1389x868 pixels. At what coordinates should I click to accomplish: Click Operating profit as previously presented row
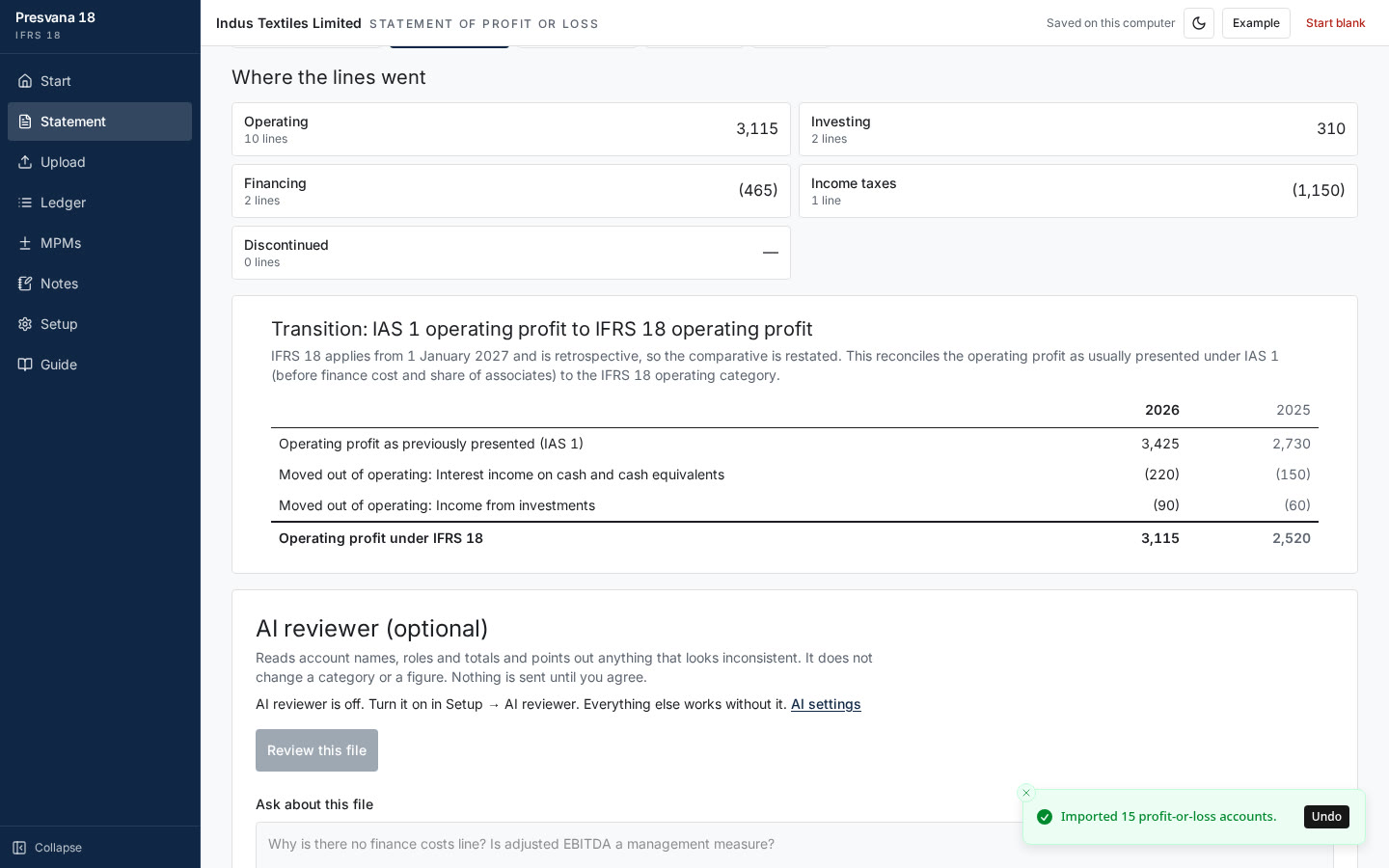point(795,444)
